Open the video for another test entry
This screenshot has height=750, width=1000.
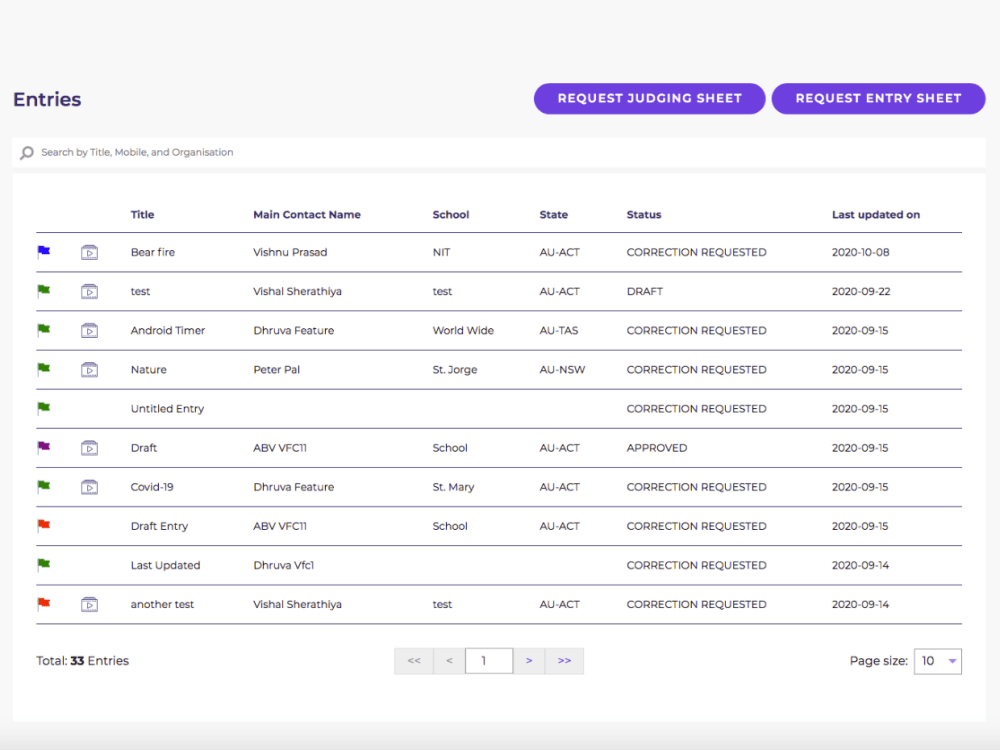coord(89,604)
